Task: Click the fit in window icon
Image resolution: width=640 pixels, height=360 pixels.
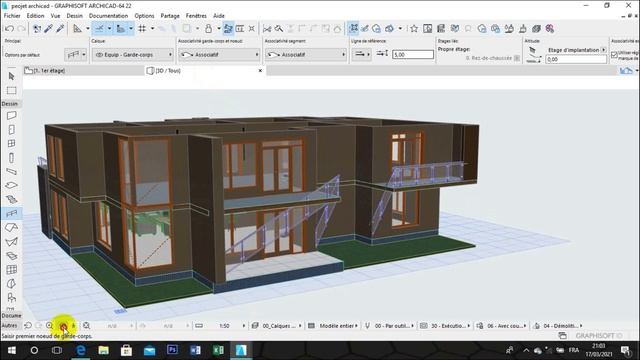Action: click(x=87, y=326)
